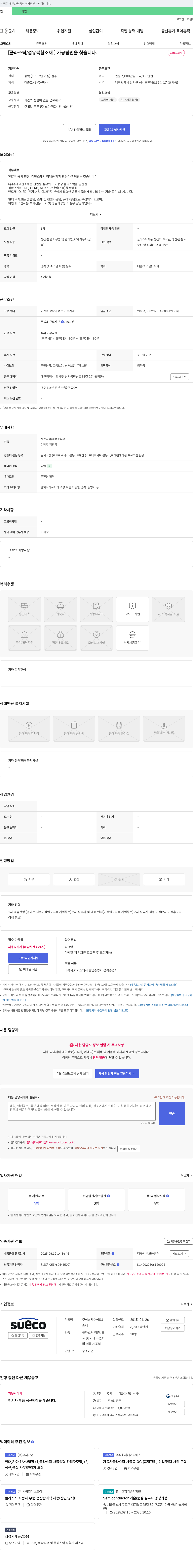Switch to the 복리후생 tab
193x1568 pixels.
tap(113, 44)
